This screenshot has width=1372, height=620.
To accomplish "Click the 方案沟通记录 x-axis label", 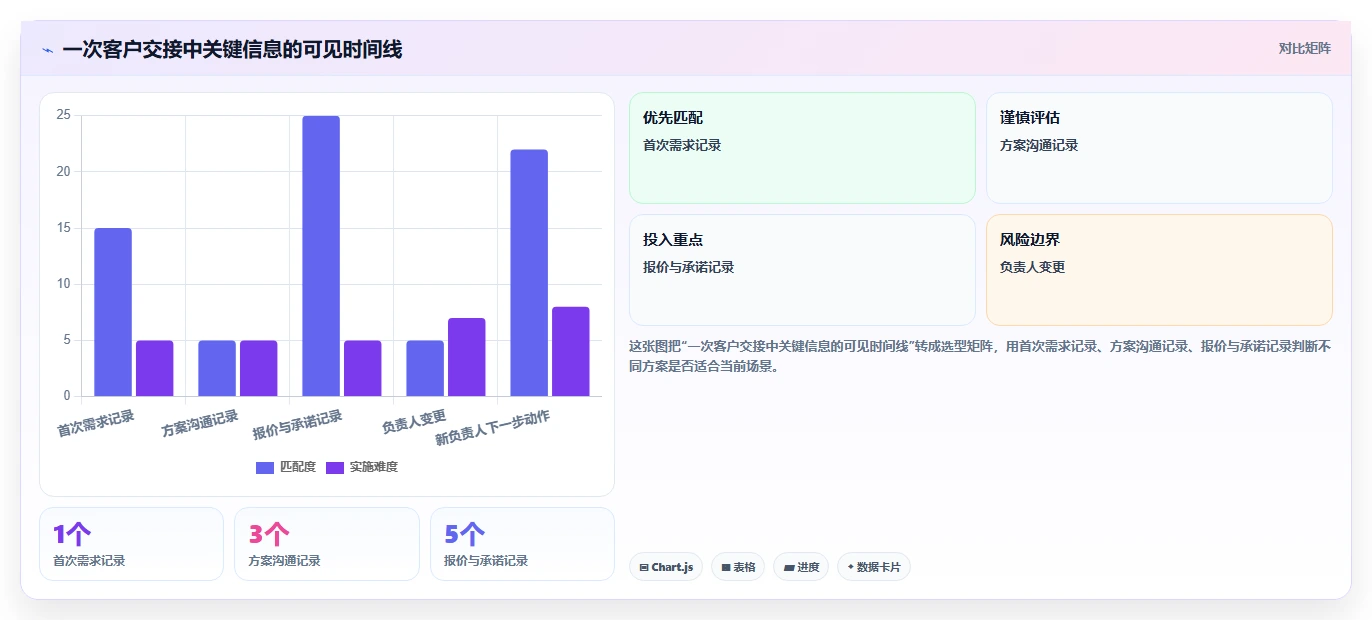I will (200, 424).
